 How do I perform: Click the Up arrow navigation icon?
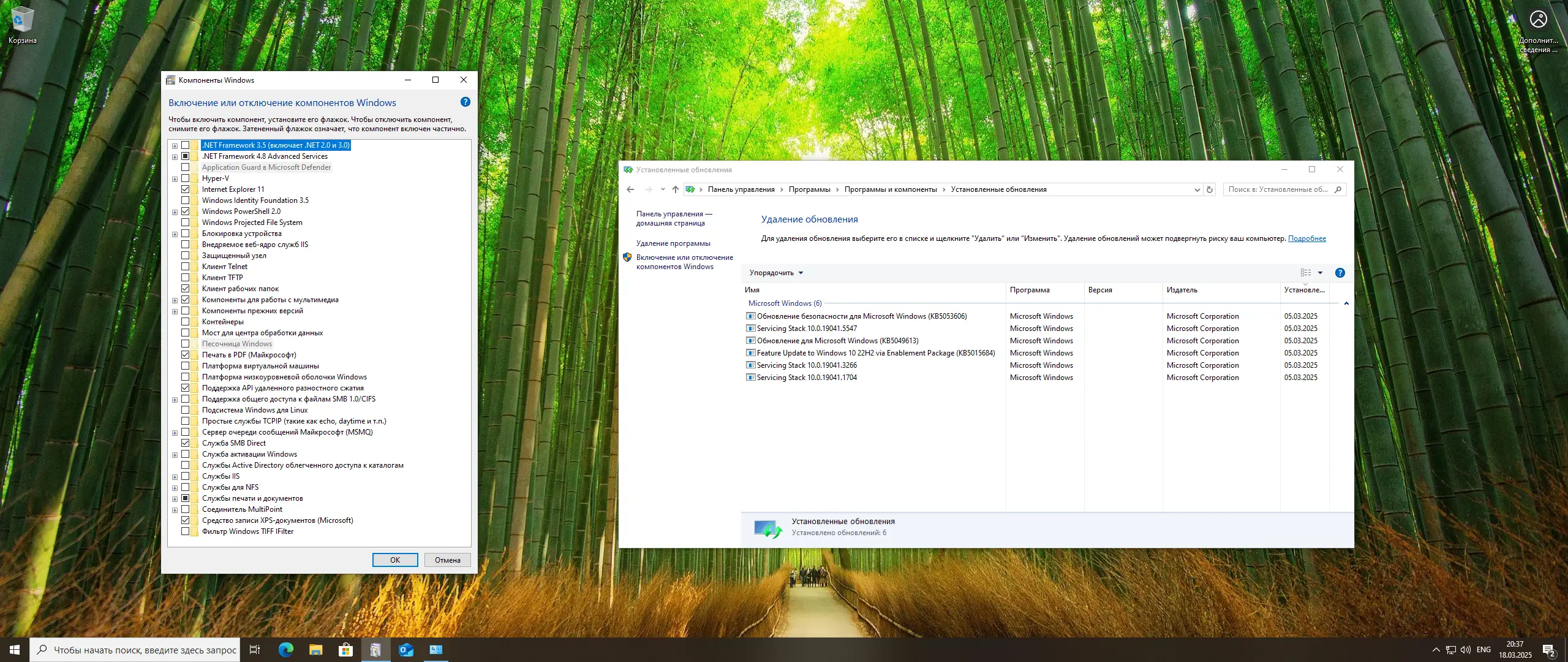coord(675,189)
